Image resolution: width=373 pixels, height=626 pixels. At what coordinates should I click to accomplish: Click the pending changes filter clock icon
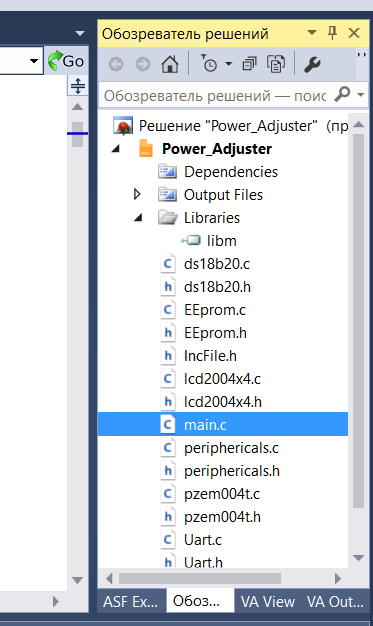click(209, 64)
